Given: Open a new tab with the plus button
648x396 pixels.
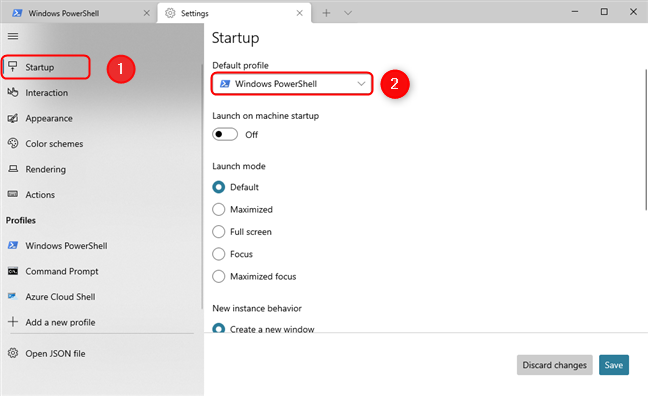Looking at the screenshot, I should 326,13.
